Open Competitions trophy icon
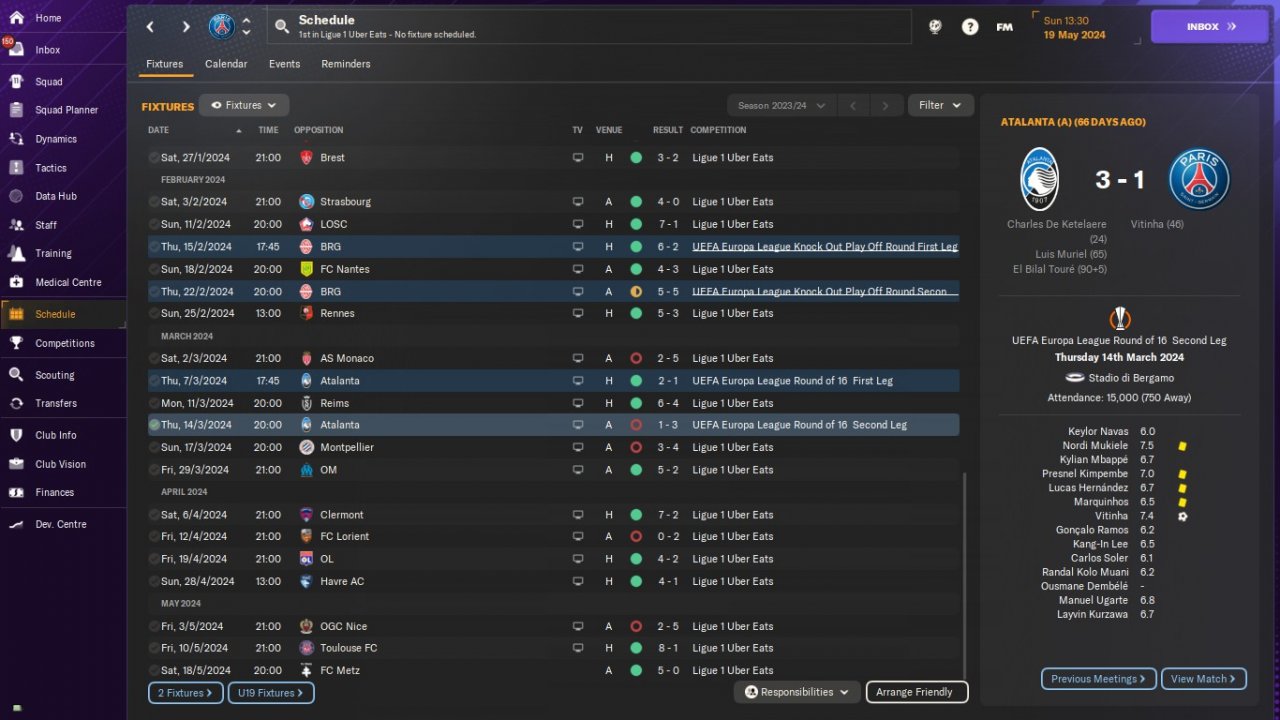 coord(16,343)
